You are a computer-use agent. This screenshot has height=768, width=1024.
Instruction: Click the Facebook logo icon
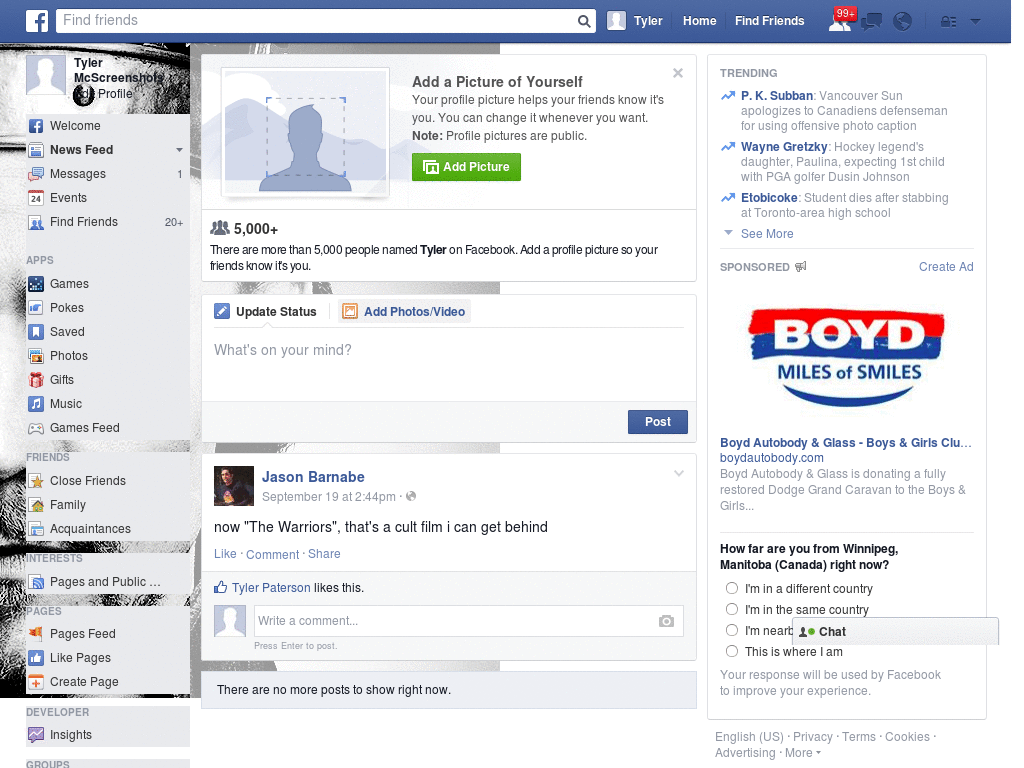click(x=37, y=21)
